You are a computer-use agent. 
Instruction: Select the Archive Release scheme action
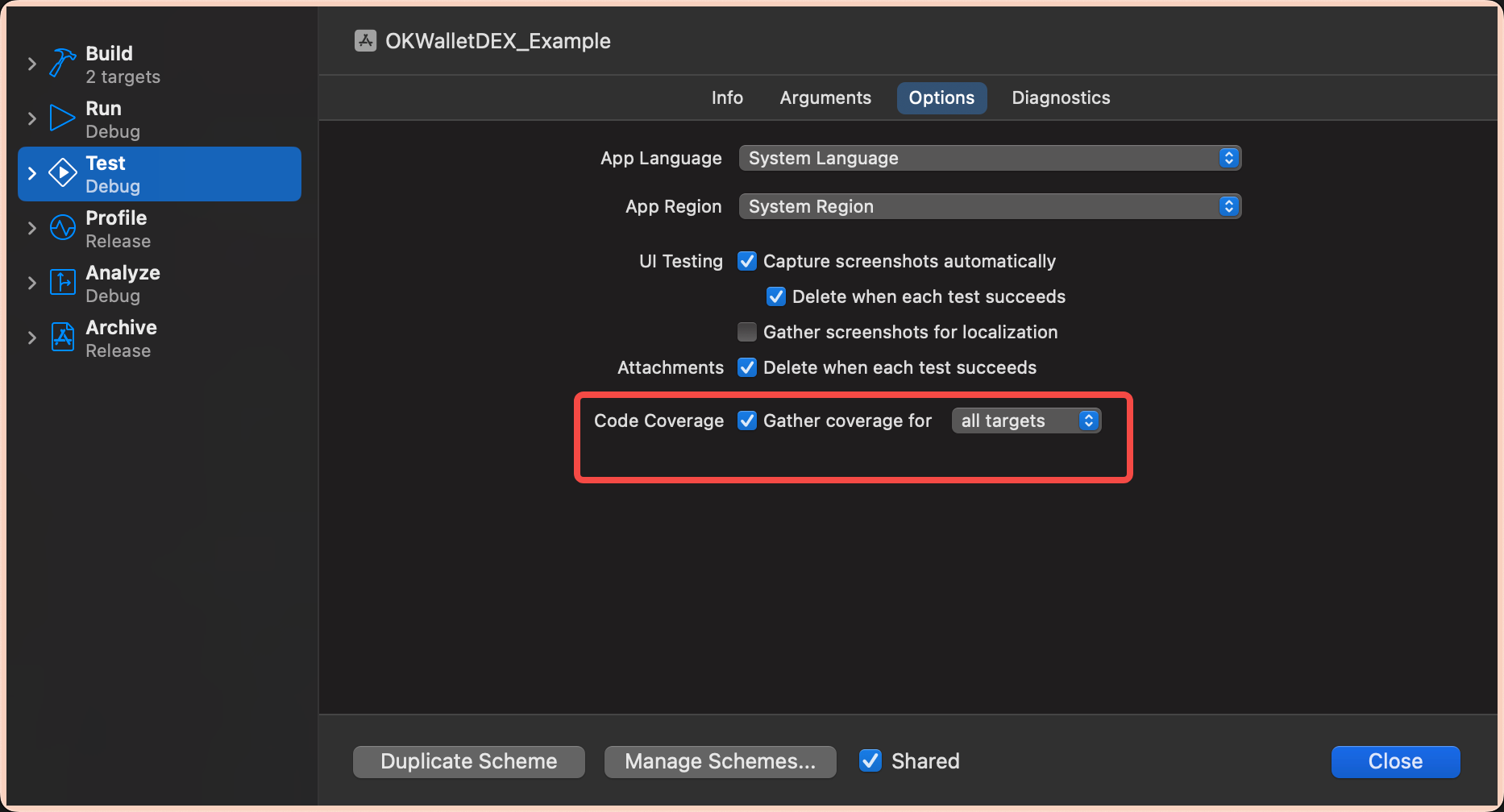[160, 338]
